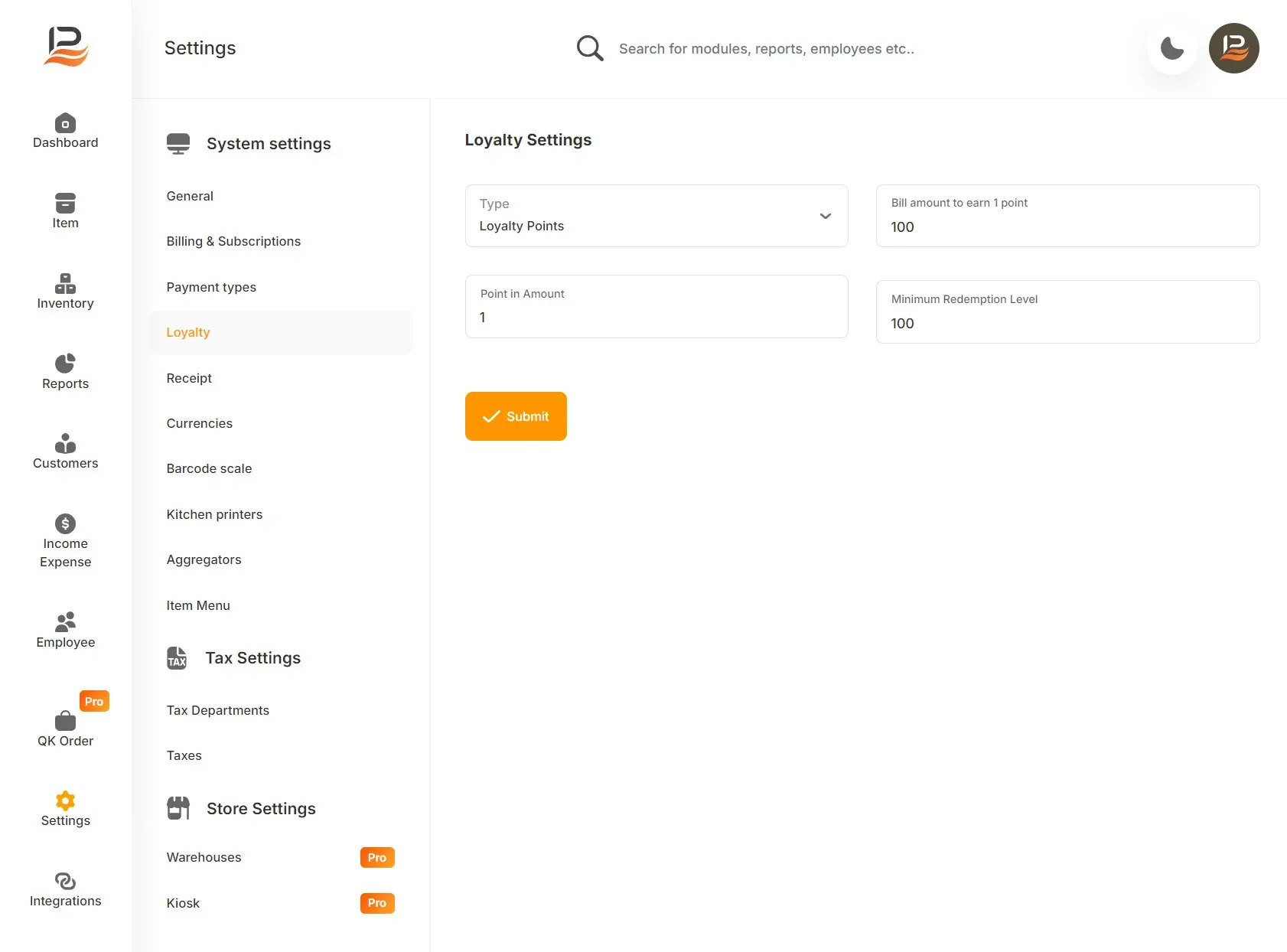
Task: Open the Dashboard home icon
Action: click(65, 122)
